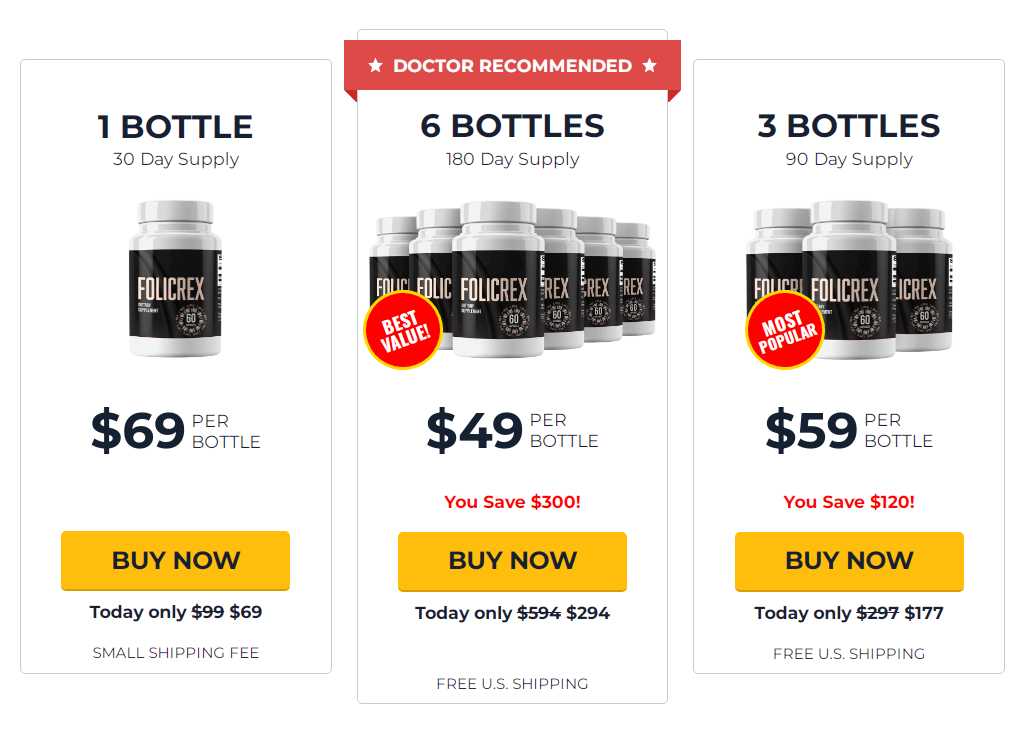Click the left star on the ribbon
The height and width of the screenshot is (738, 1026).
pos(376,65)
